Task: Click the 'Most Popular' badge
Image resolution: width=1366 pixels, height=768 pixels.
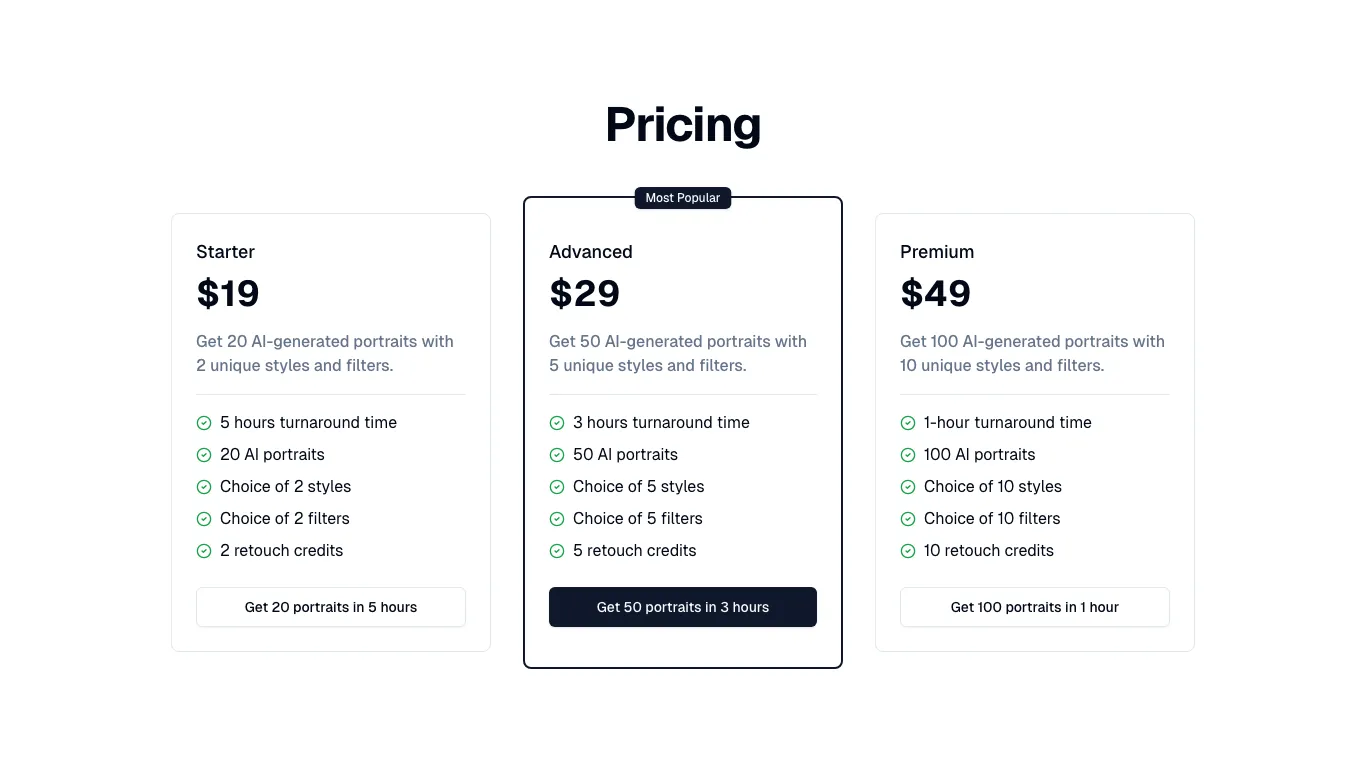Action: point(683,197)
